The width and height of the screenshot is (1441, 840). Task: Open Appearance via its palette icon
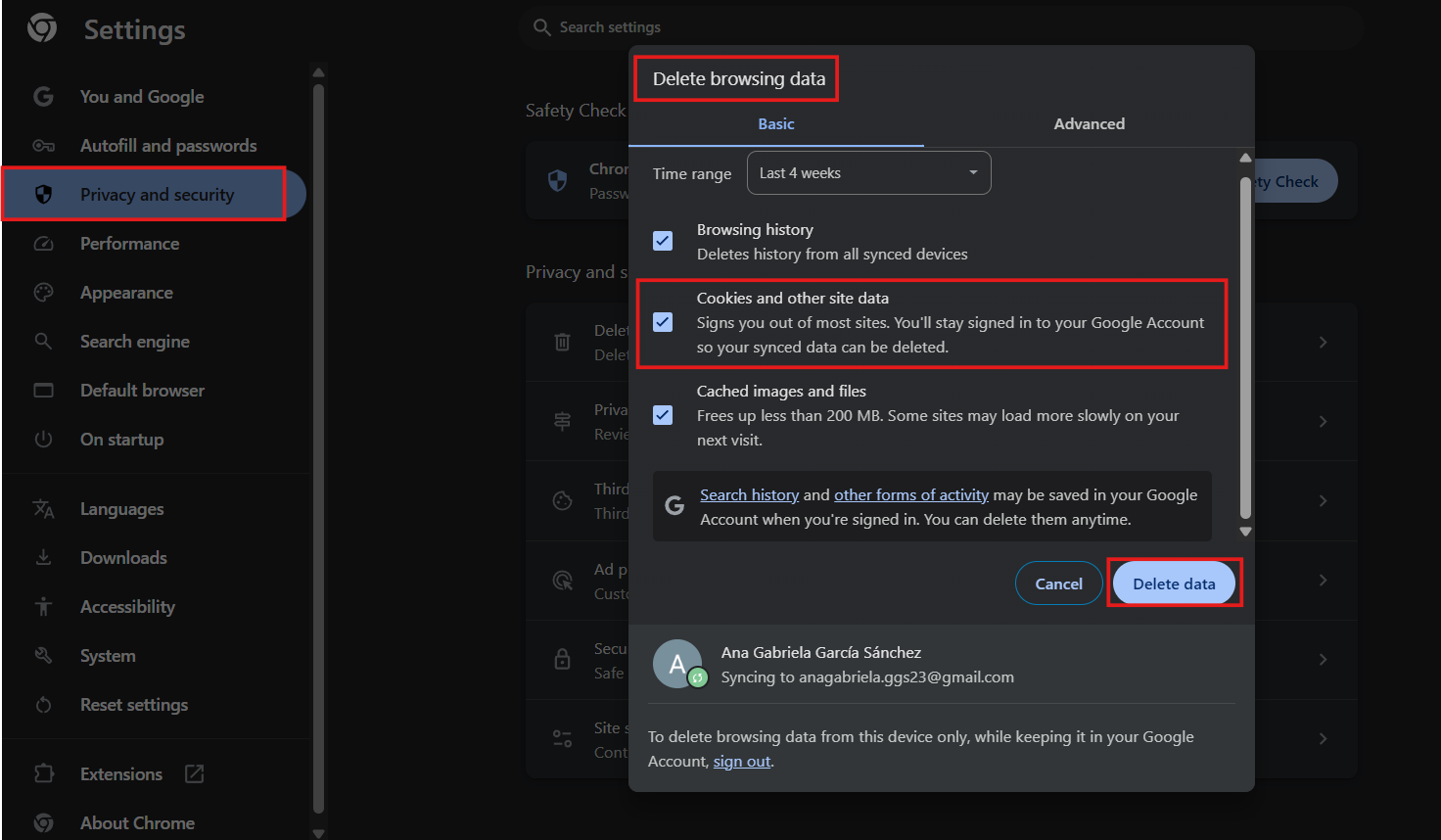pos(44,292)
